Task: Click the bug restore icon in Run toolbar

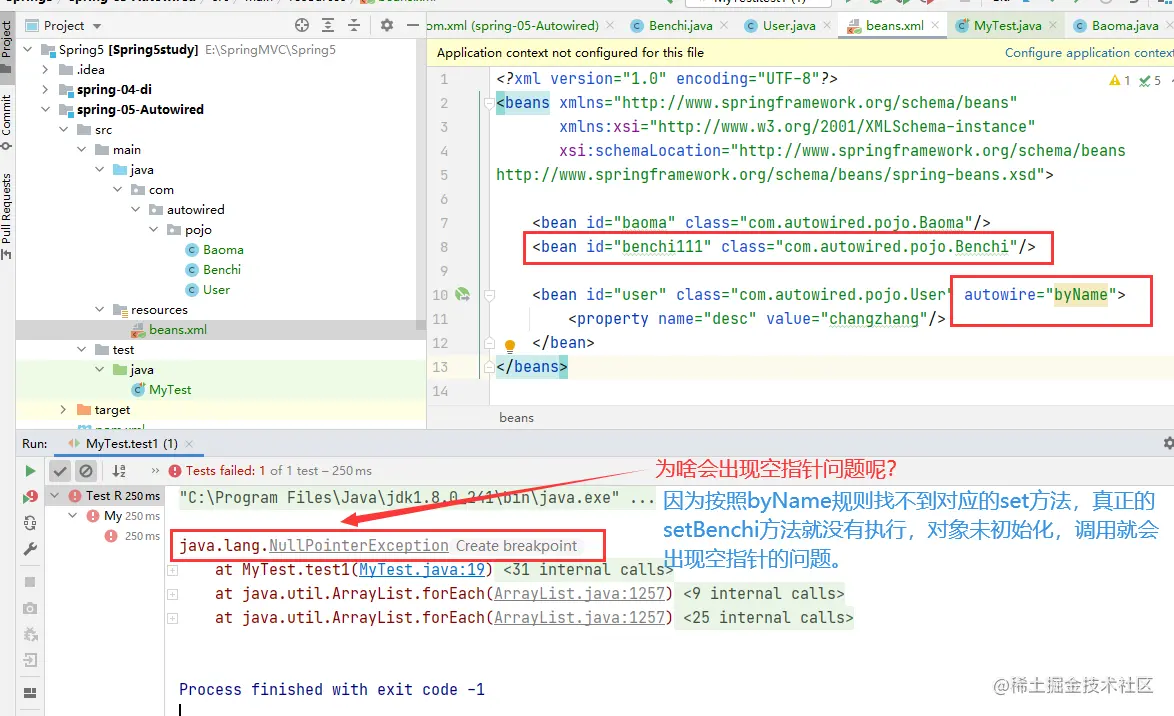Action: 30,634
